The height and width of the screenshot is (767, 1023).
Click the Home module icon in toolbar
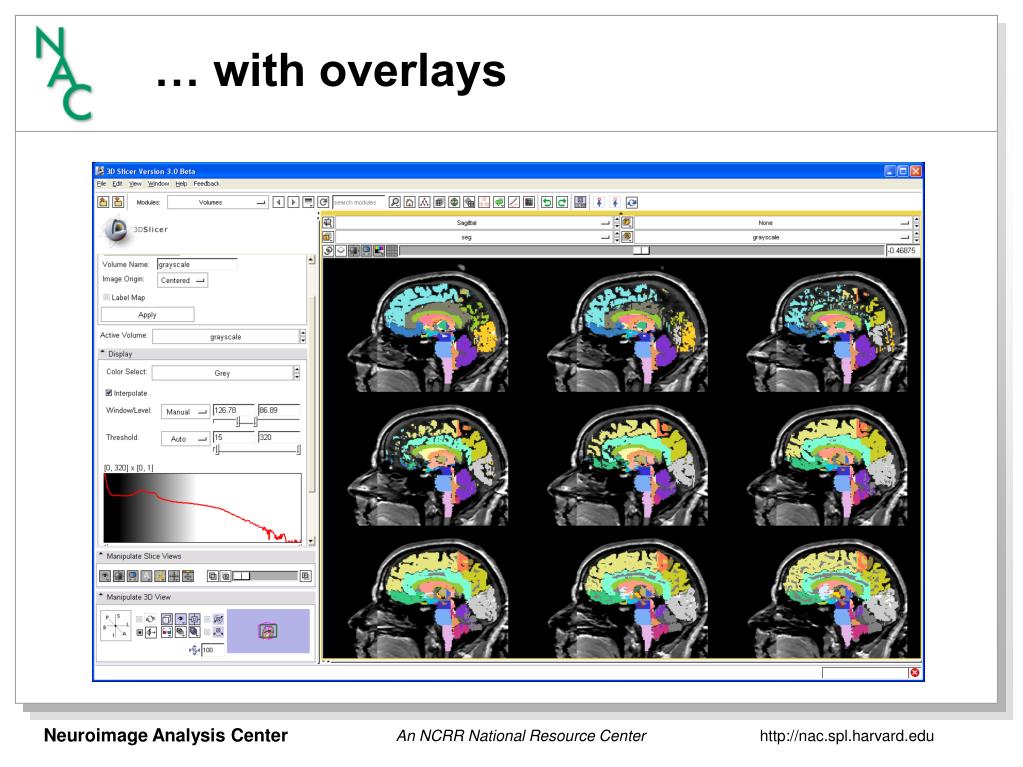[x=410, y=202]
